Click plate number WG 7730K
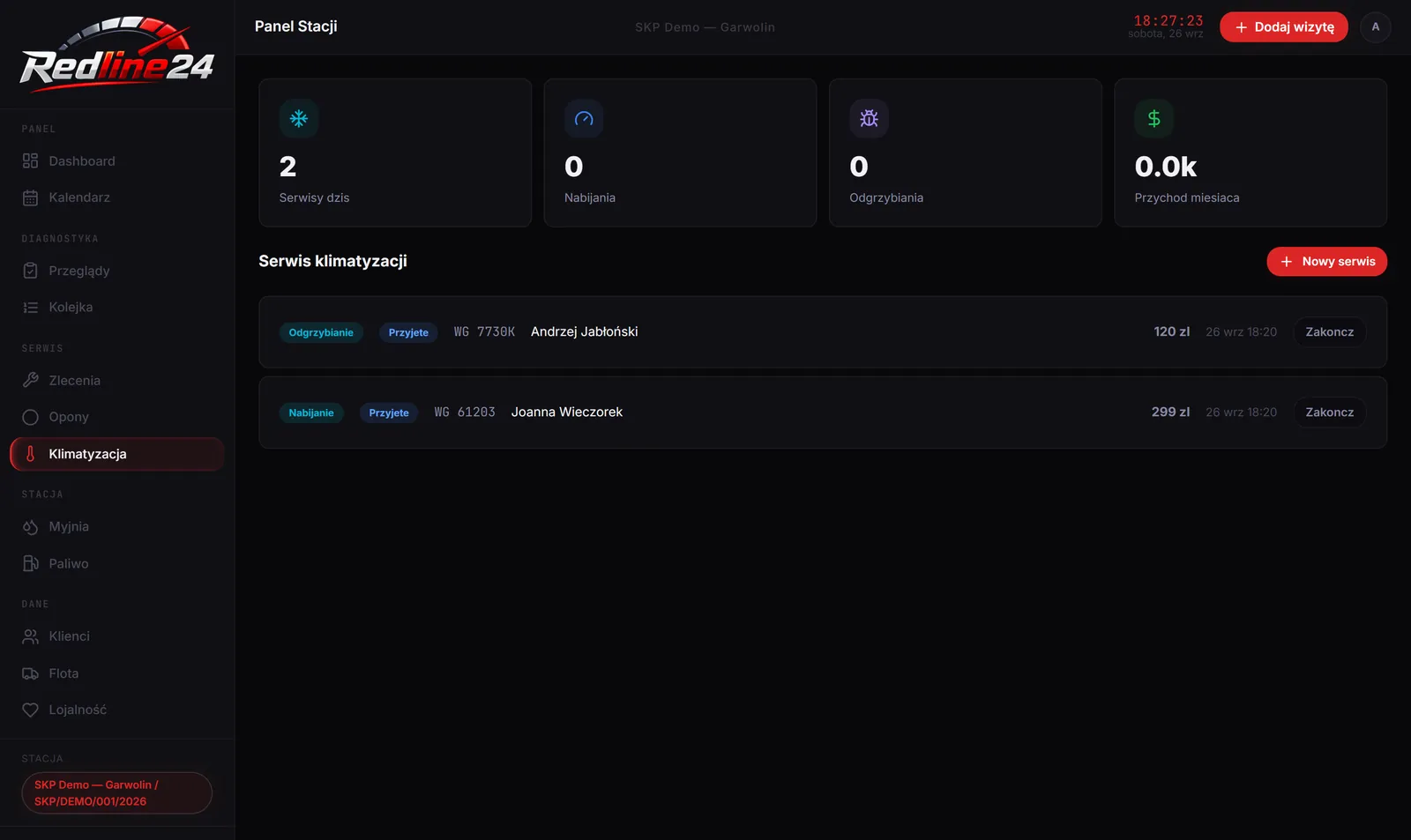 [484, 332]
